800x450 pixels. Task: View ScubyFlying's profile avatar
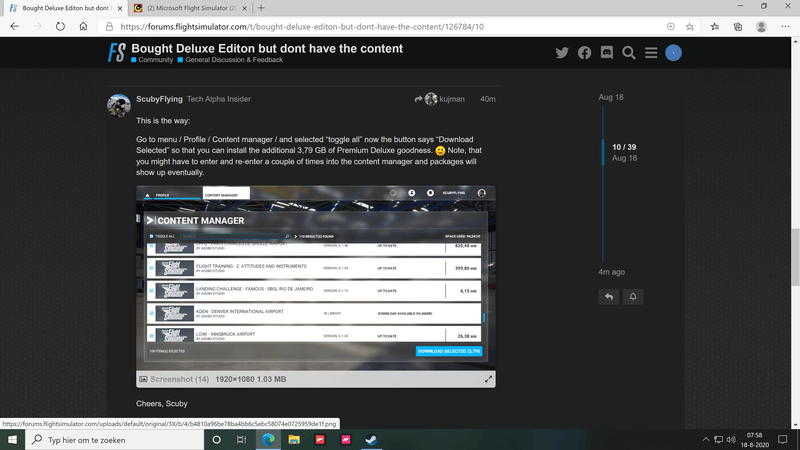coord(118,106)
